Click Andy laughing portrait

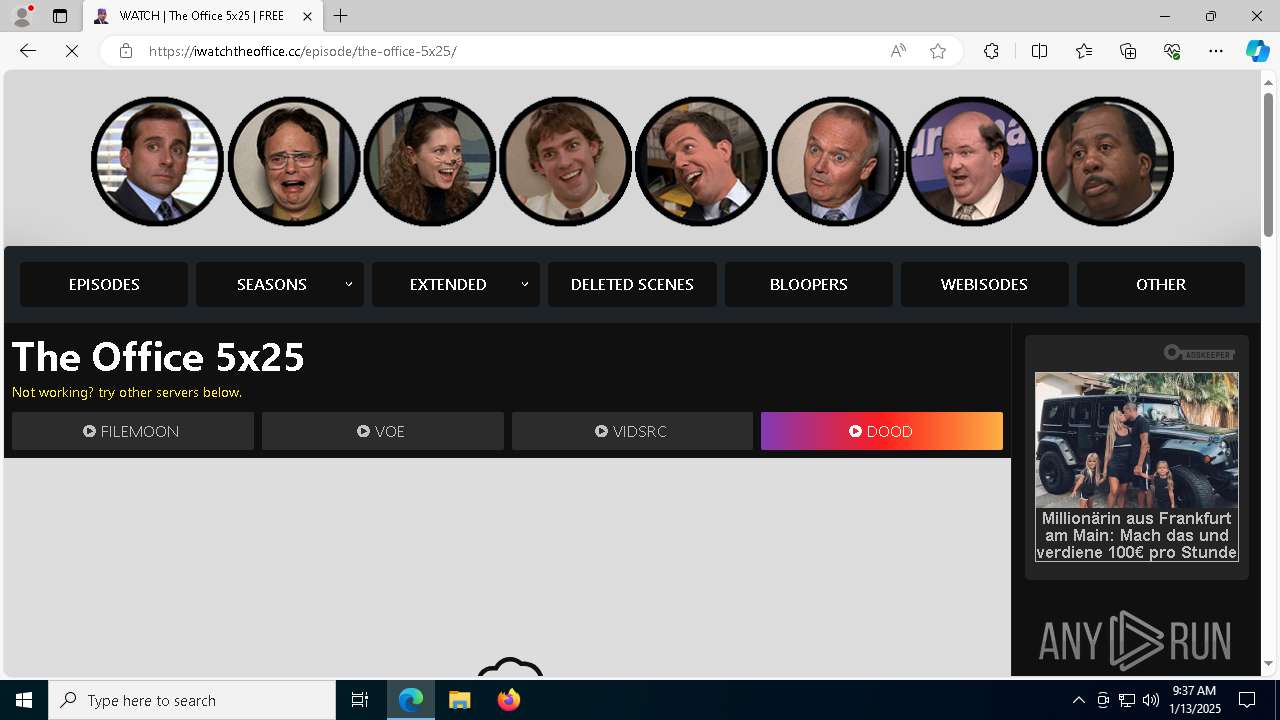pyautogui.click(x=701, y=161)
